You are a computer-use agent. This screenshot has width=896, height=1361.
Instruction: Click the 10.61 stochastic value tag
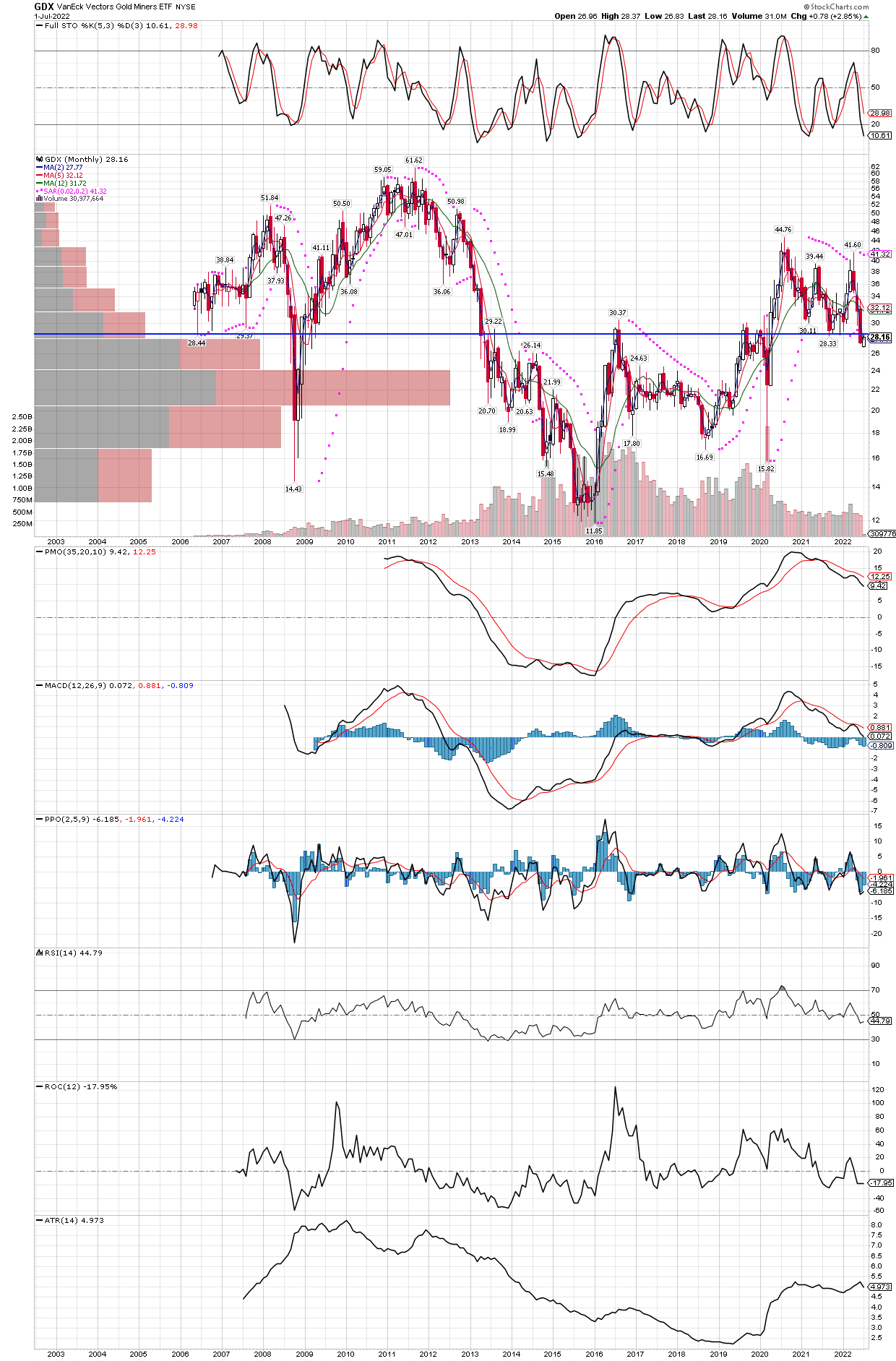click(x=880, y=135)
